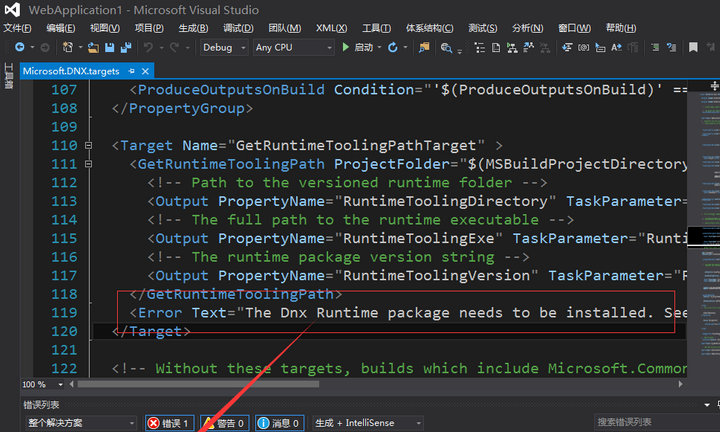Select the Microsoft.DNX.targets tab
720x432 pixels.
[x=71, y=71]
